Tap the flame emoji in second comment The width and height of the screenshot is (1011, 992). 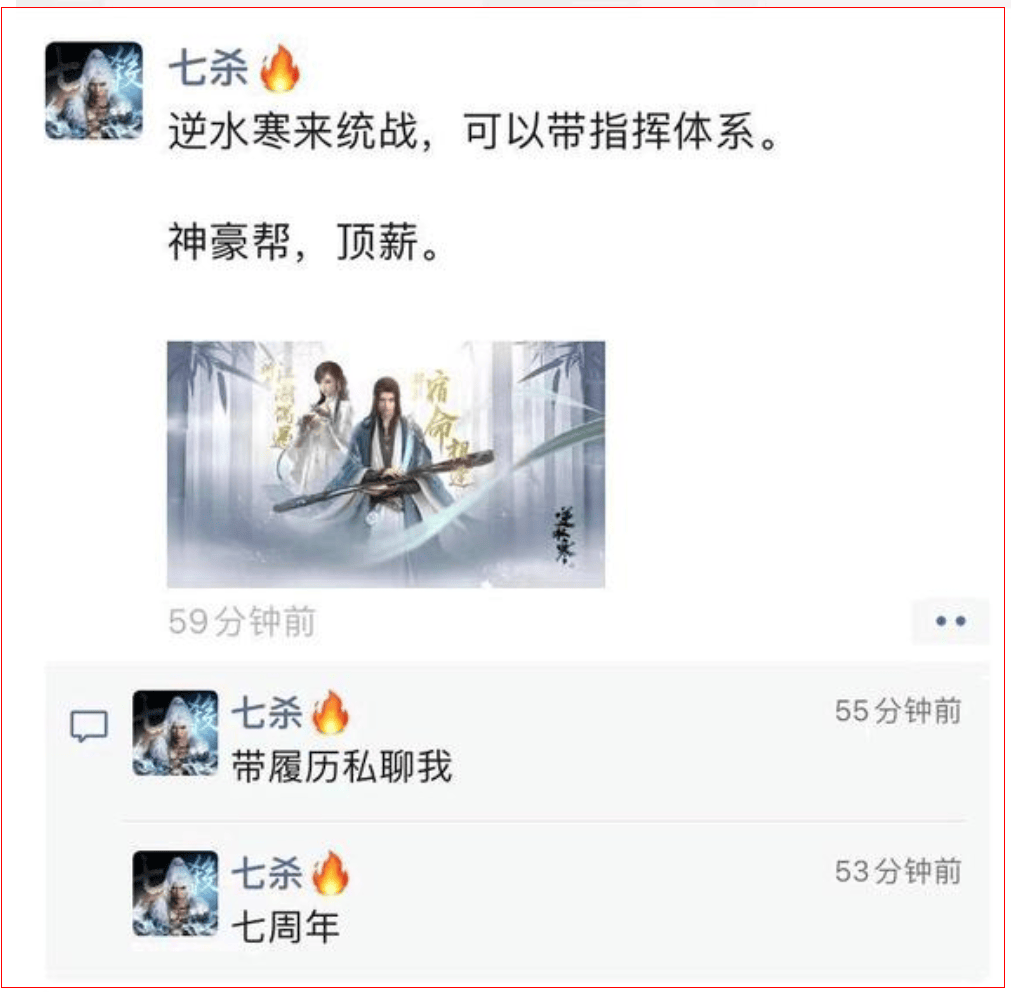[x=331, y=873]
